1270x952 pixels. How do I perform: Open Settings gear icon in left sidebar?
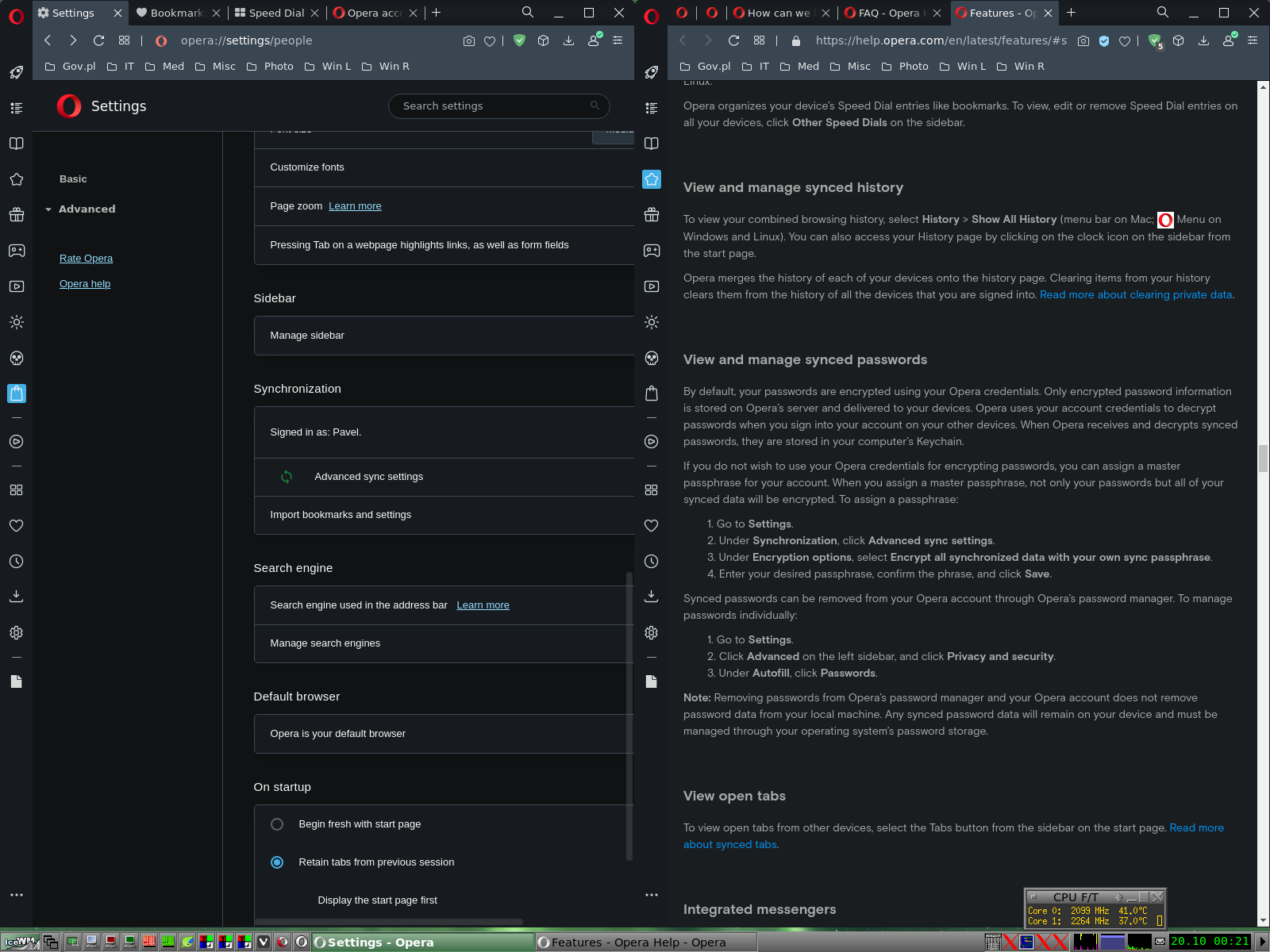click(16, 633)
